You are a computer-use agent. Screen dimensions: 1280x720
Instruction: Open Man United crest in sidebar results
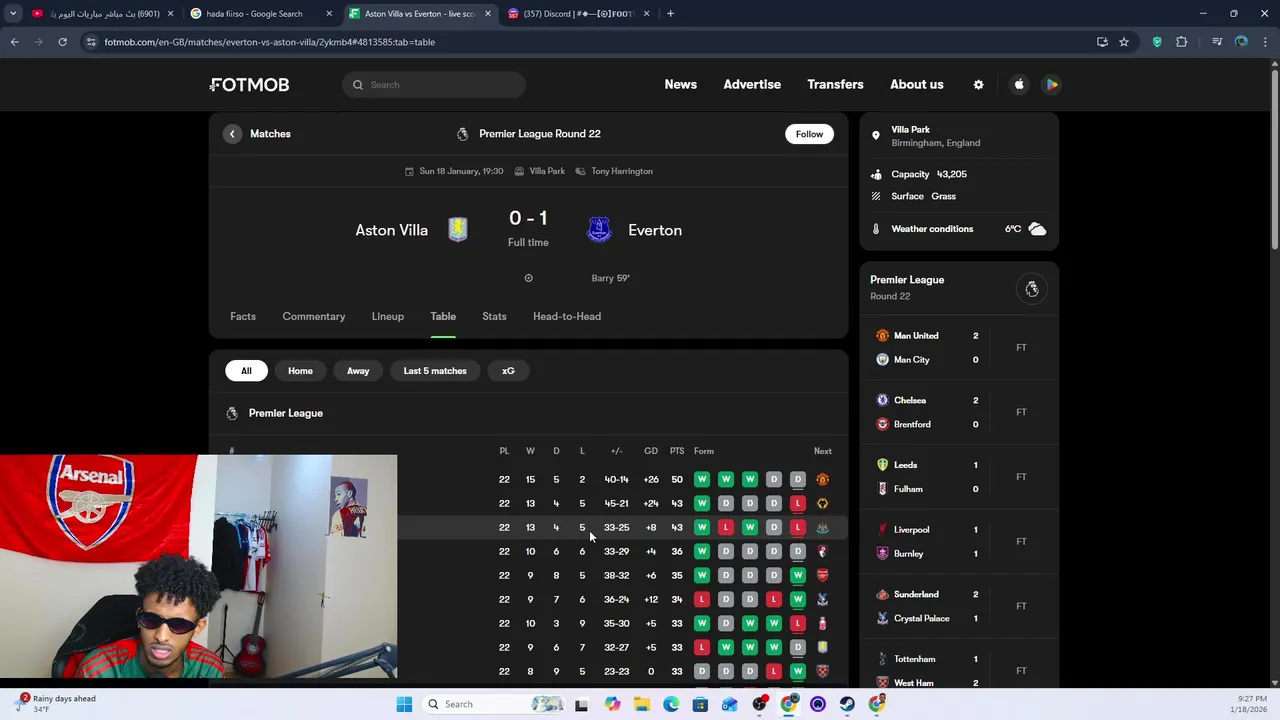click(882, 336)
